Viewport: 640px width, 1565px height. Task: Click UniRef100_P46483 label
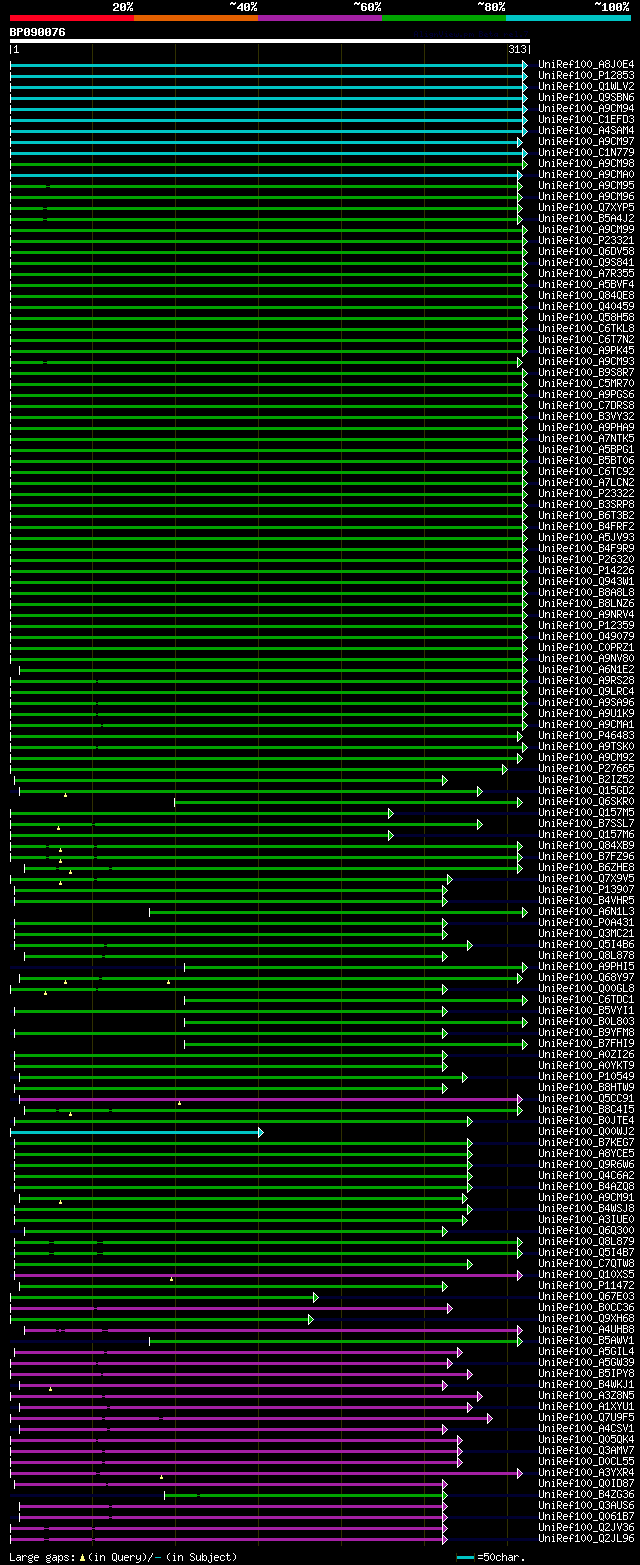point(586,736)
